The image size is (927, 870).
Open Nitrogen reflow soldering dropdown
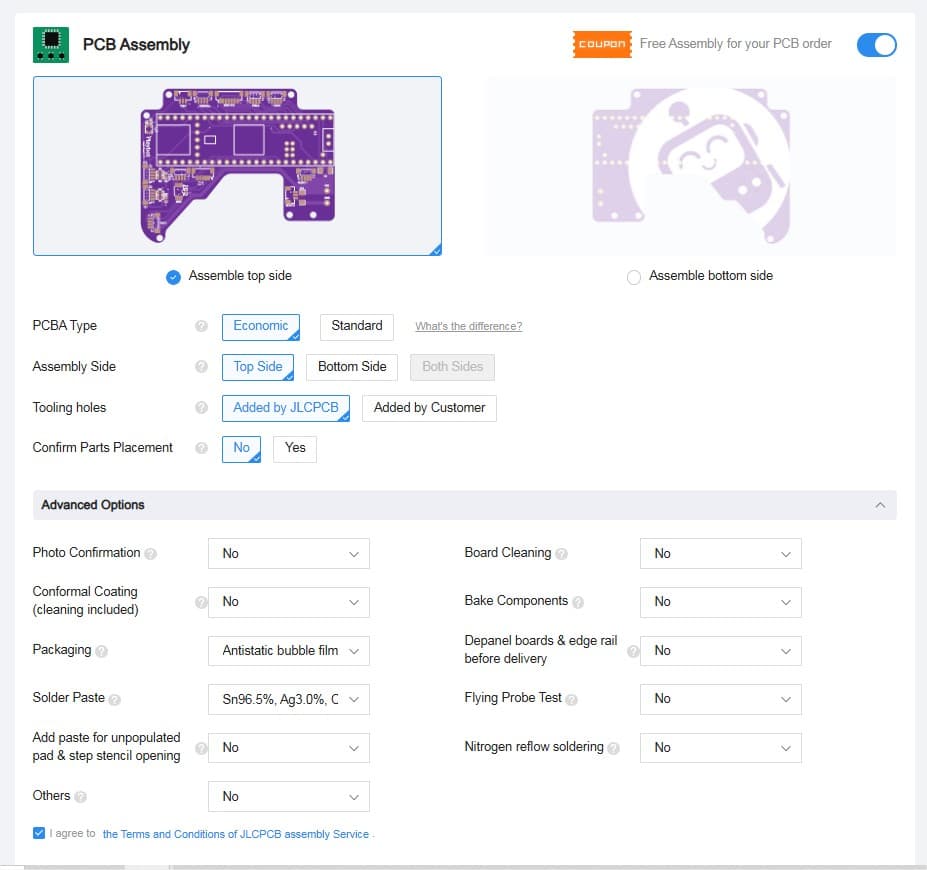(x=721, y=748)
